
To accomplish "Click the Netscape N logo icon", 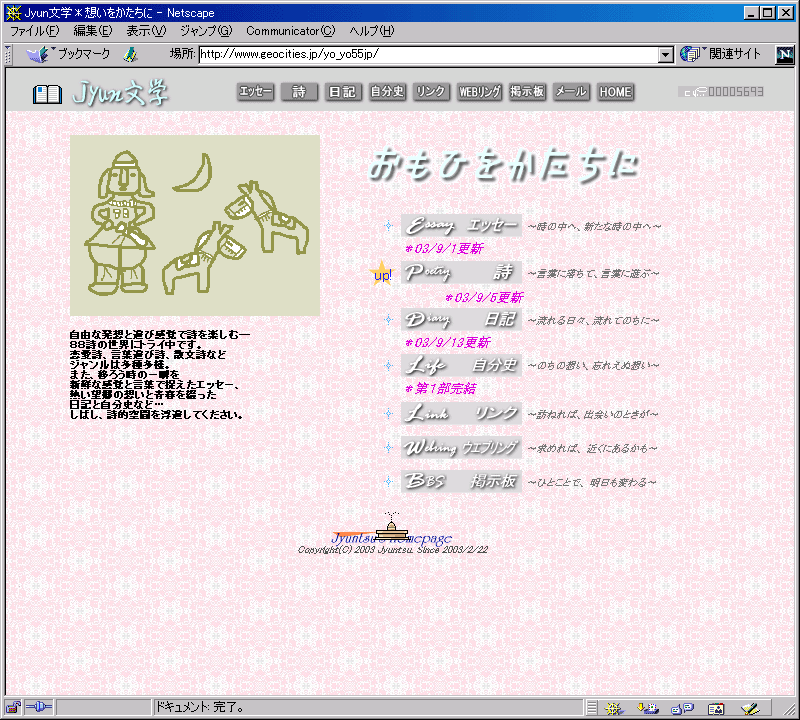I will pyautogui.click(x=785, y=55).
